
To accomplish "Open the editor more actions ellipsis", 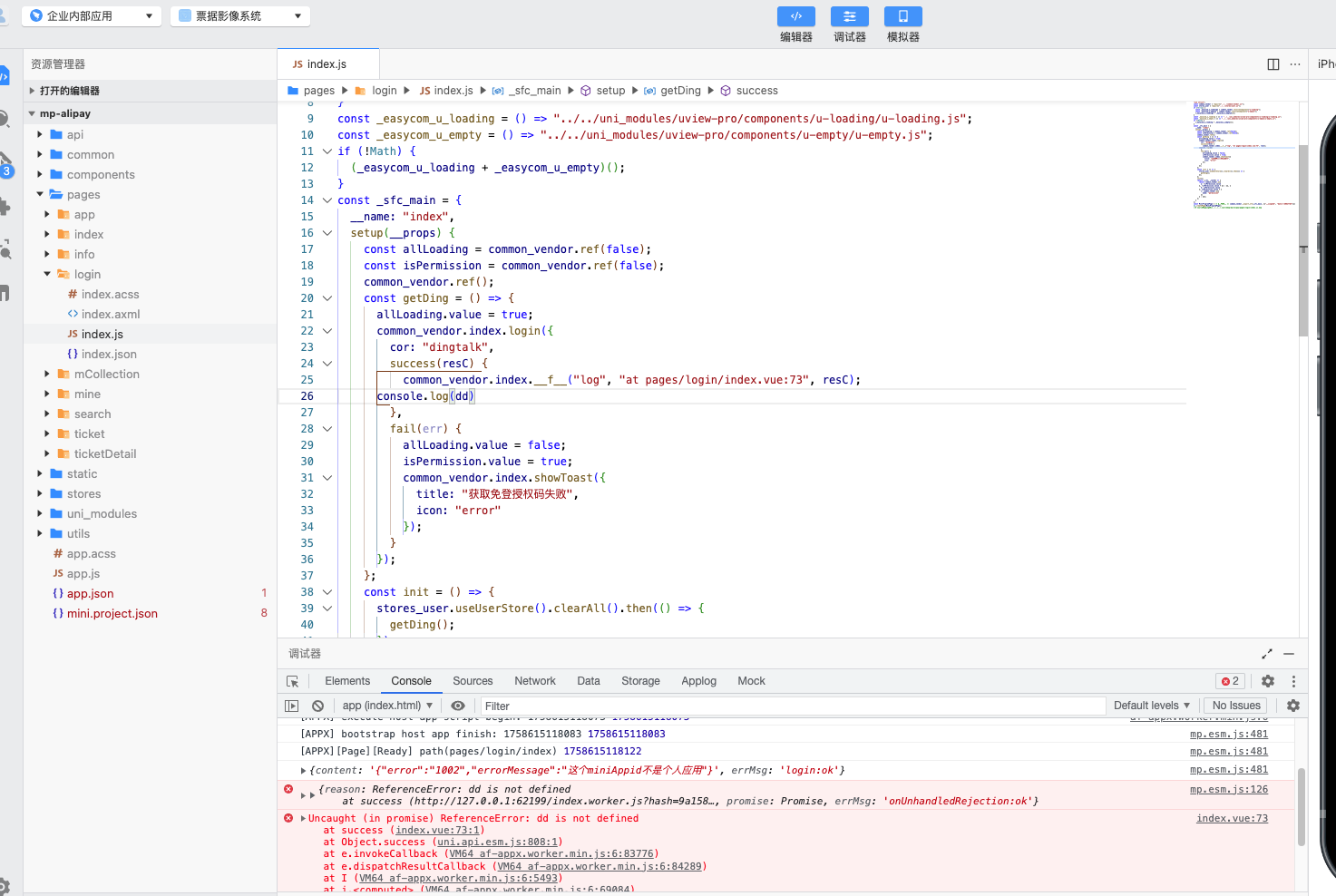I will [1295, 64].
